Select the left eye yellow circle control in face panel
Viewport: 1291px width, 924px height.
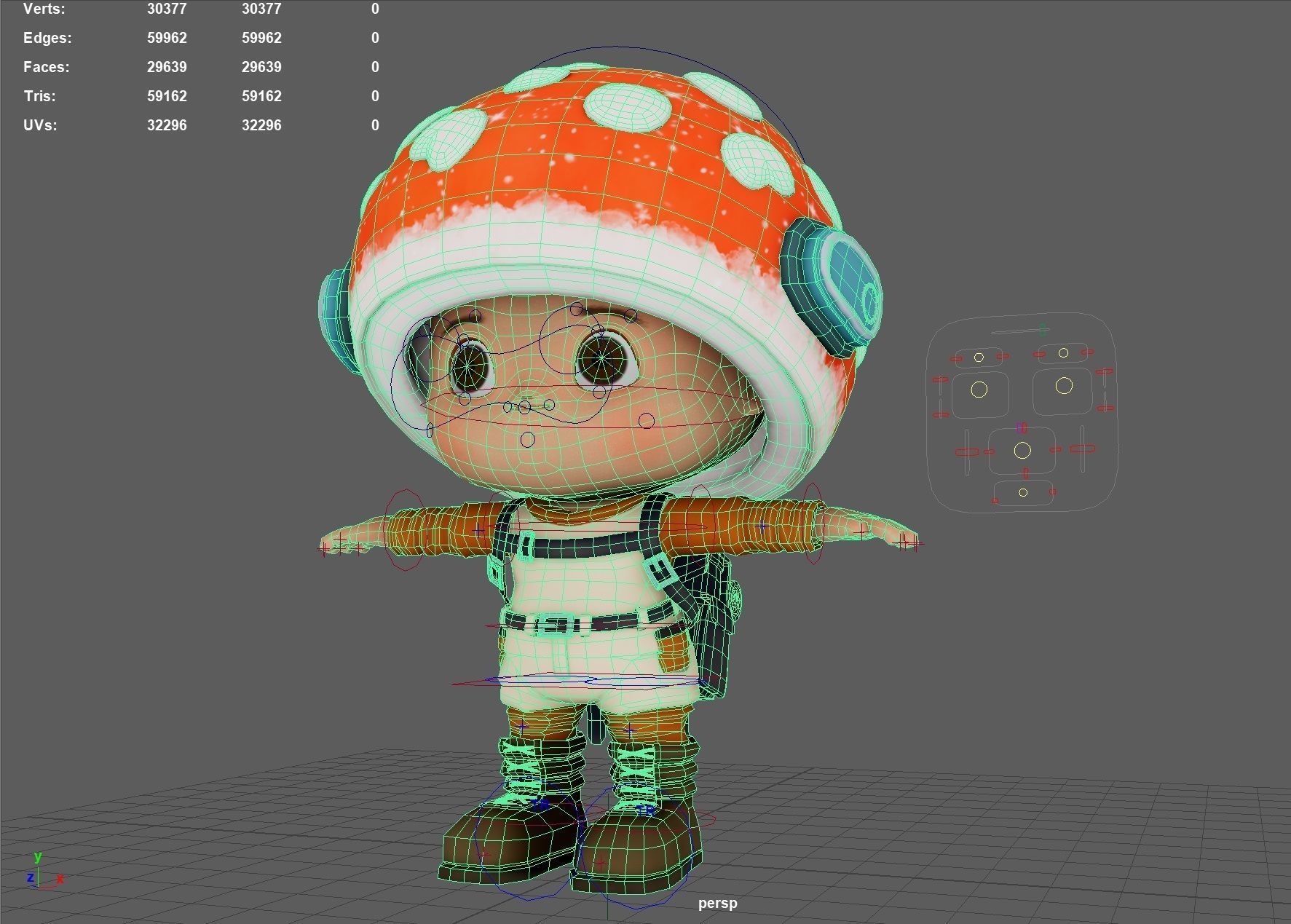[979, 390]
